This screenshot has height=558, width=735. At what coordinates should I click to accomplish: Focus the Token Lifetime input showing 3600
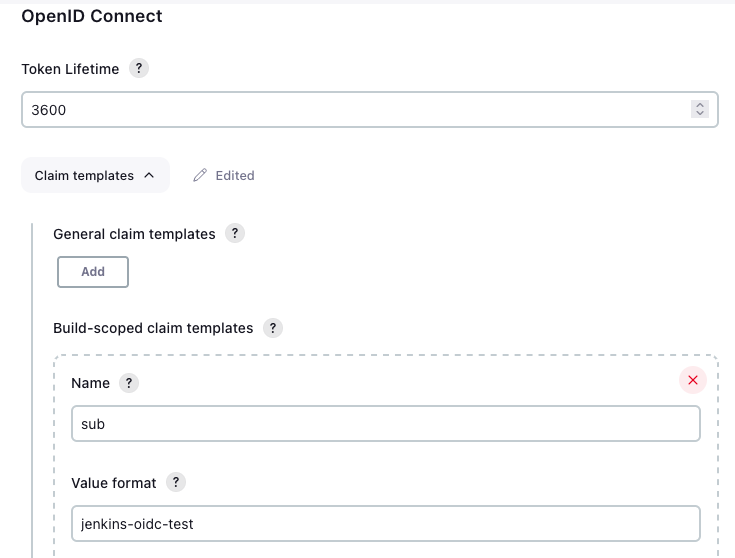pyautogui.click(x=350, y=110)
